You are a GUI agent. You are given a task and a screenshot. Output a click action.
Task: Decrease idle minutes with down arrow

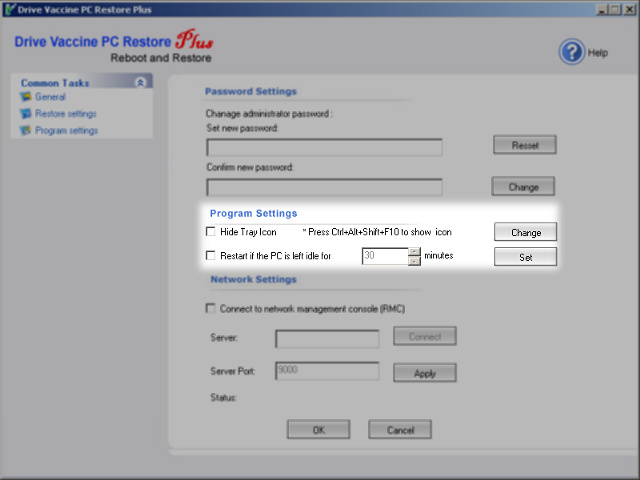click(x=414, y=261)
